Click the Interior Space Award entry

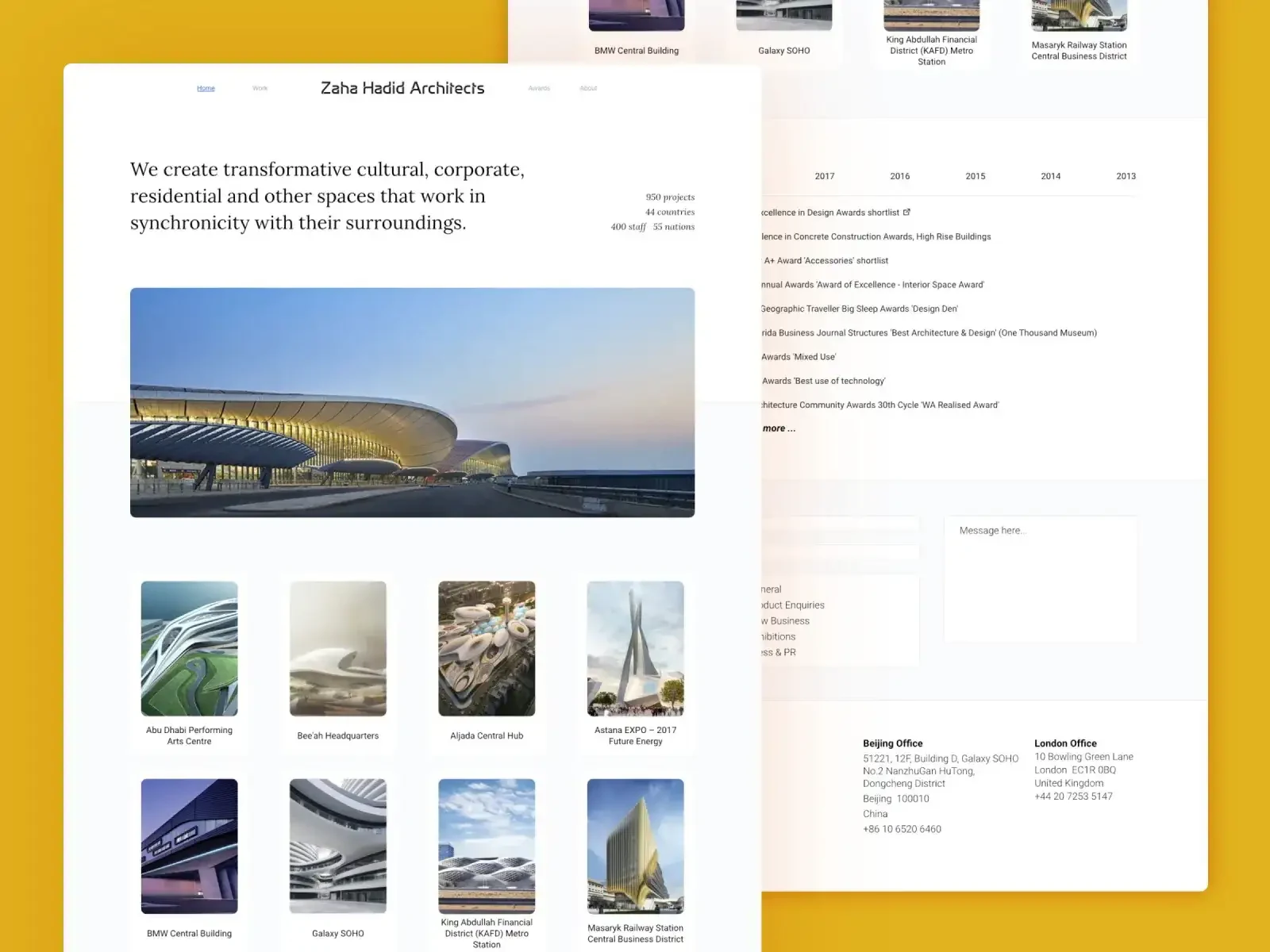(872, 284)
